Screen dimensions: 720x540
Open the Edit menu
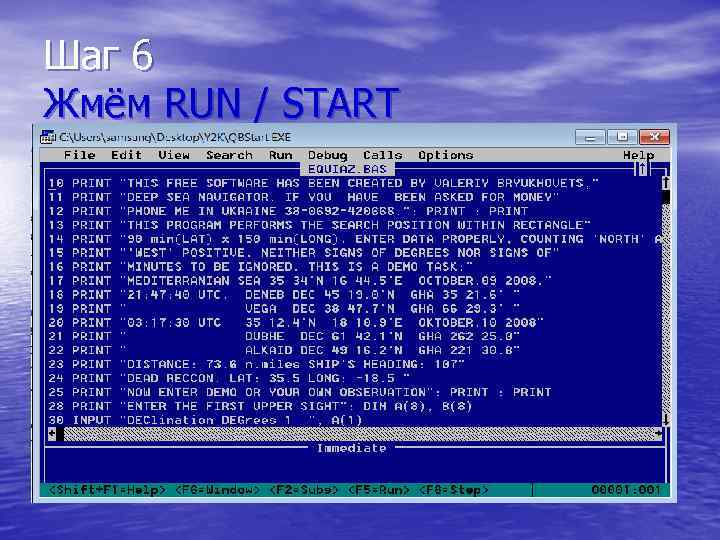pyautogui.click(x=127, y=155)
